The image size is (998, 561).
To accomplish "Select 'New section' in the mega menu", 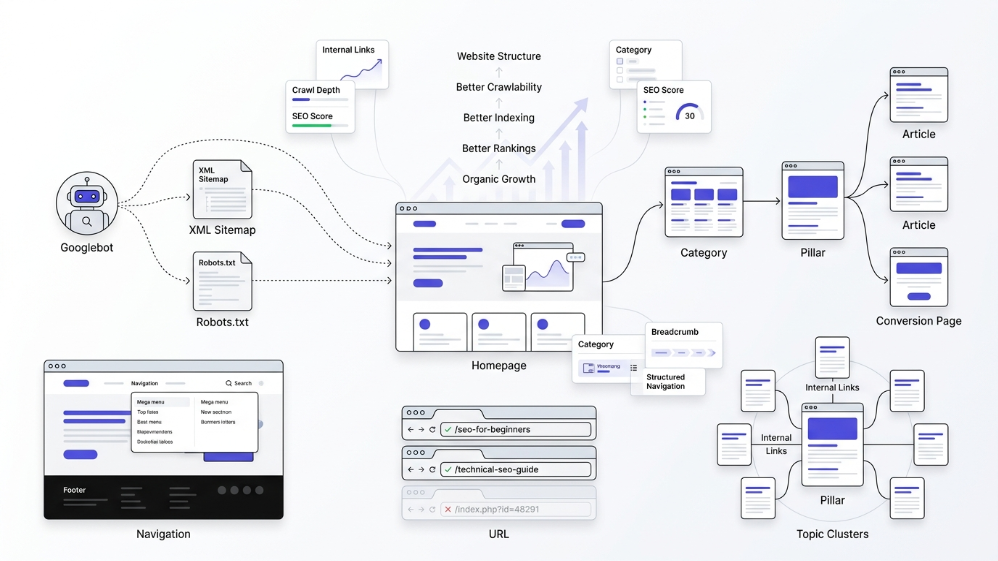I will (x=216, y=412).
